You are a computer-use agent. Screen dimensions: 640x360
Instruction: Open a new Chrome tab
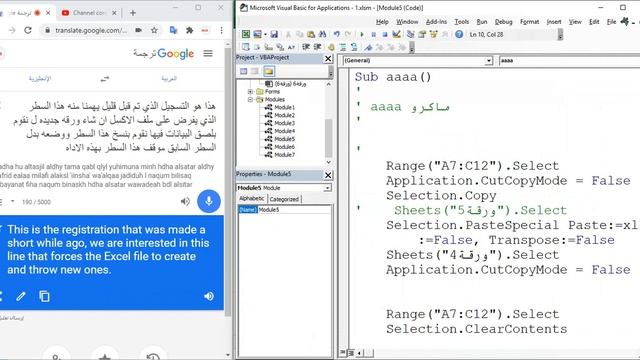(x=133, y=13)
